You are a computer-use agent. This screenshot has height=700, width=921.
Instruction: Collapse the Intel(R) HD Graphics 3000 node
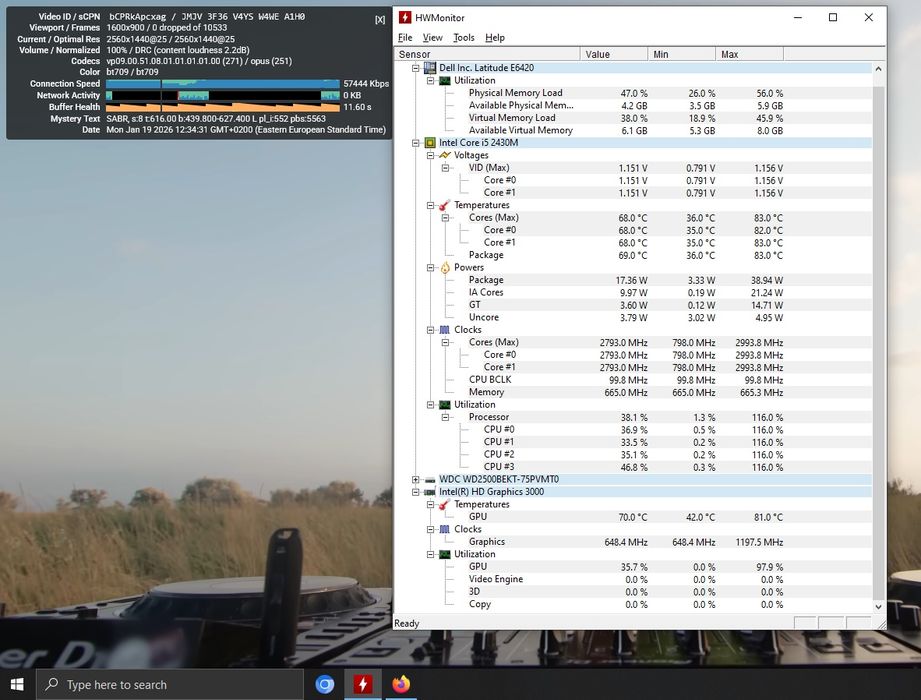point(415,492)
